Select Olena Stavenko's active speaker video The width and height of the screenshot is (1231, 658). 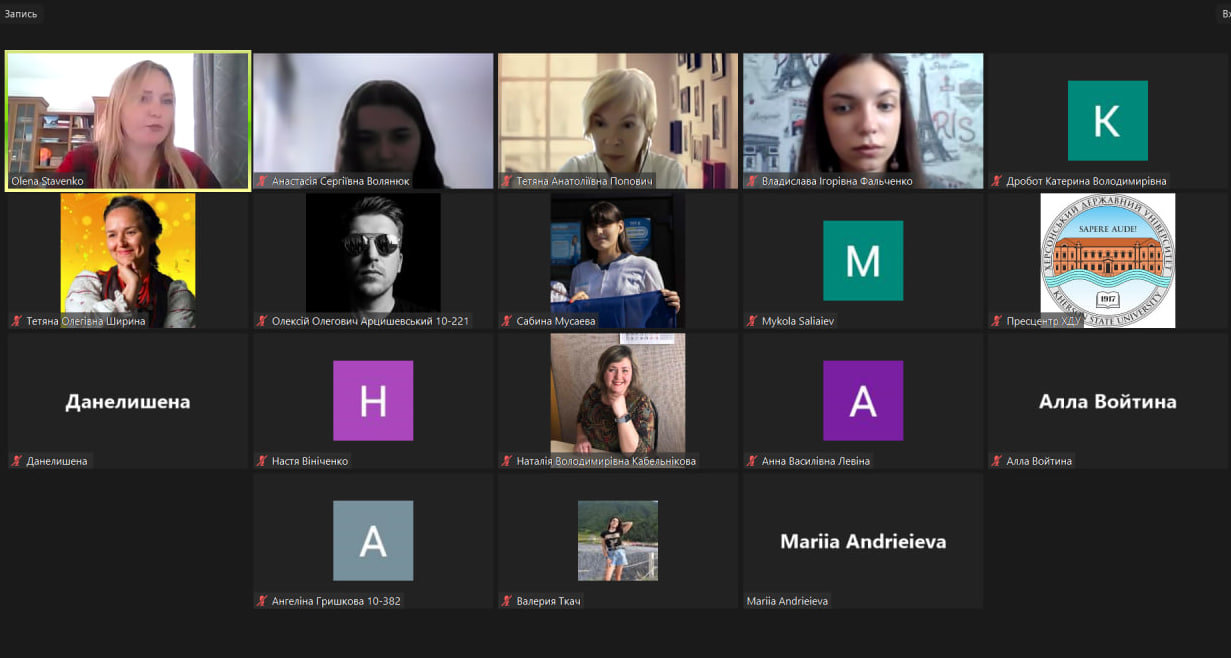128,121
